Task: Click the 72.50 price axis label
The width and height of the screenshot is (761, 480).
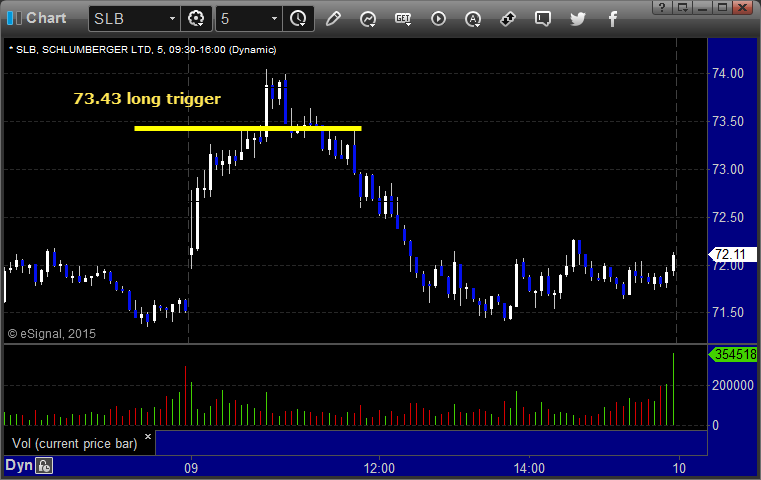Action: [x=728, y=217]
